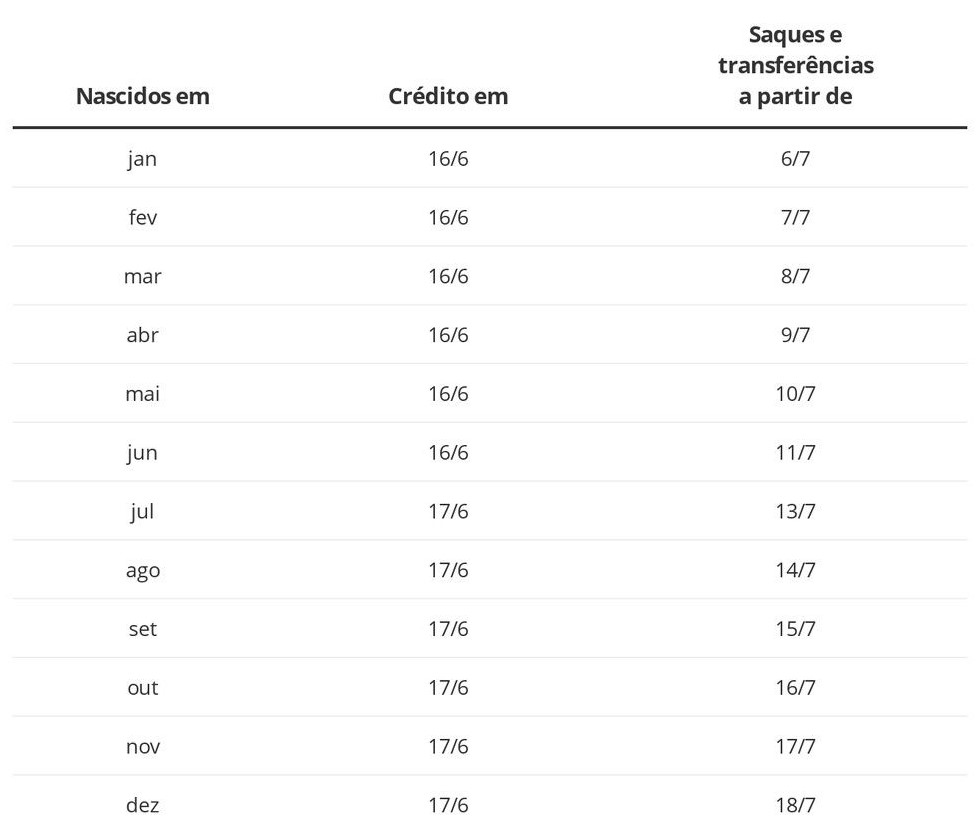This screenshot has height=837, width=979.
Task: Click the 'mar' row label
Action: [143, 277]
